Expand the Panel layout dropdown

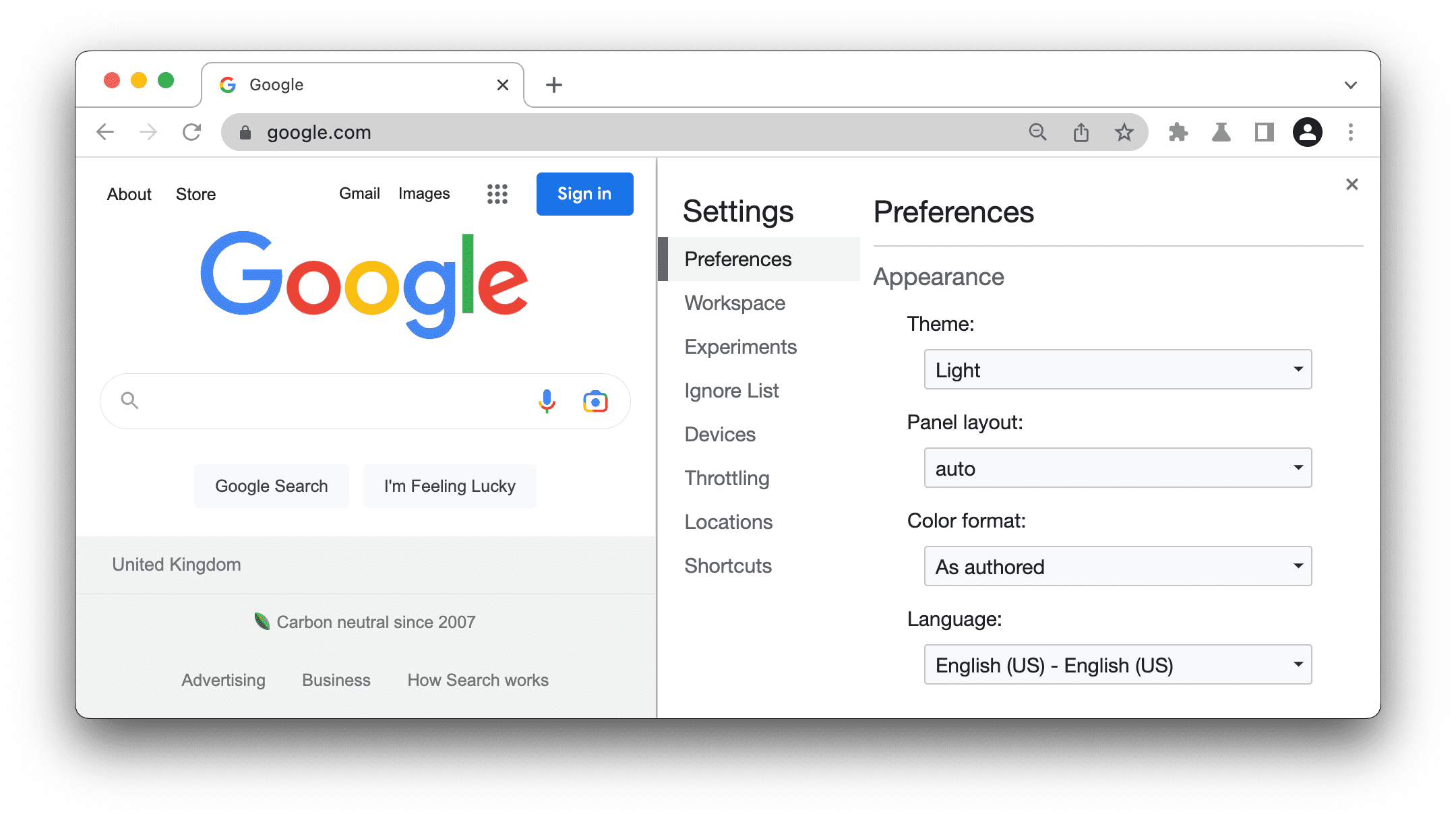pyautogui.click(x=1115, y=467)
